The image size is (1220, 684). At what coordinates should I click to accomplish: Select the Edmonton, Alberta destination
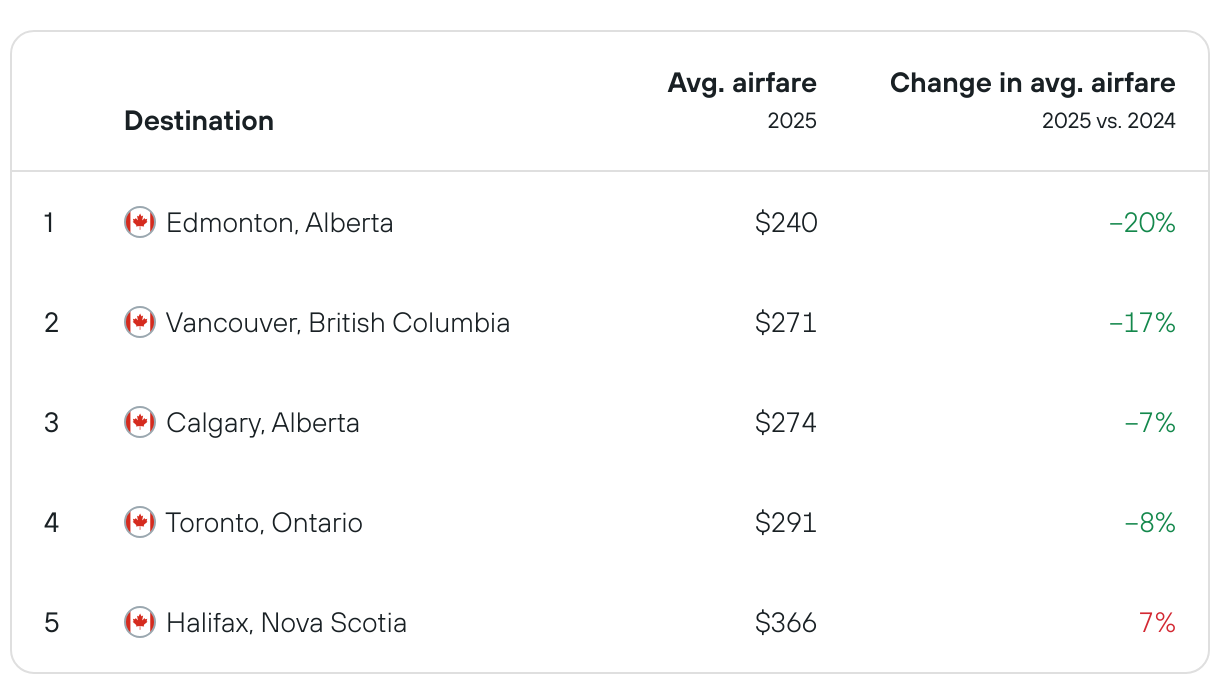280,222
